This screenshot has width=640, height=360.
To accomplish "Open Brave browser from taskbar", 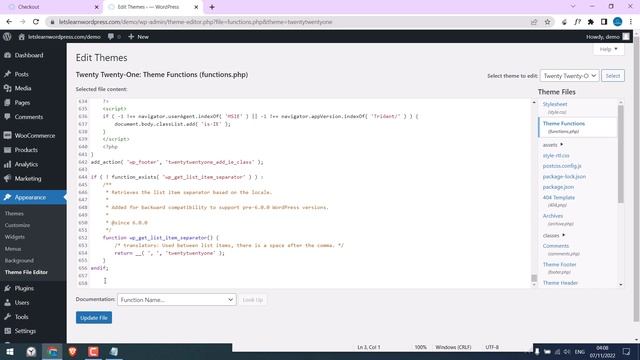I will coord(73,351).
